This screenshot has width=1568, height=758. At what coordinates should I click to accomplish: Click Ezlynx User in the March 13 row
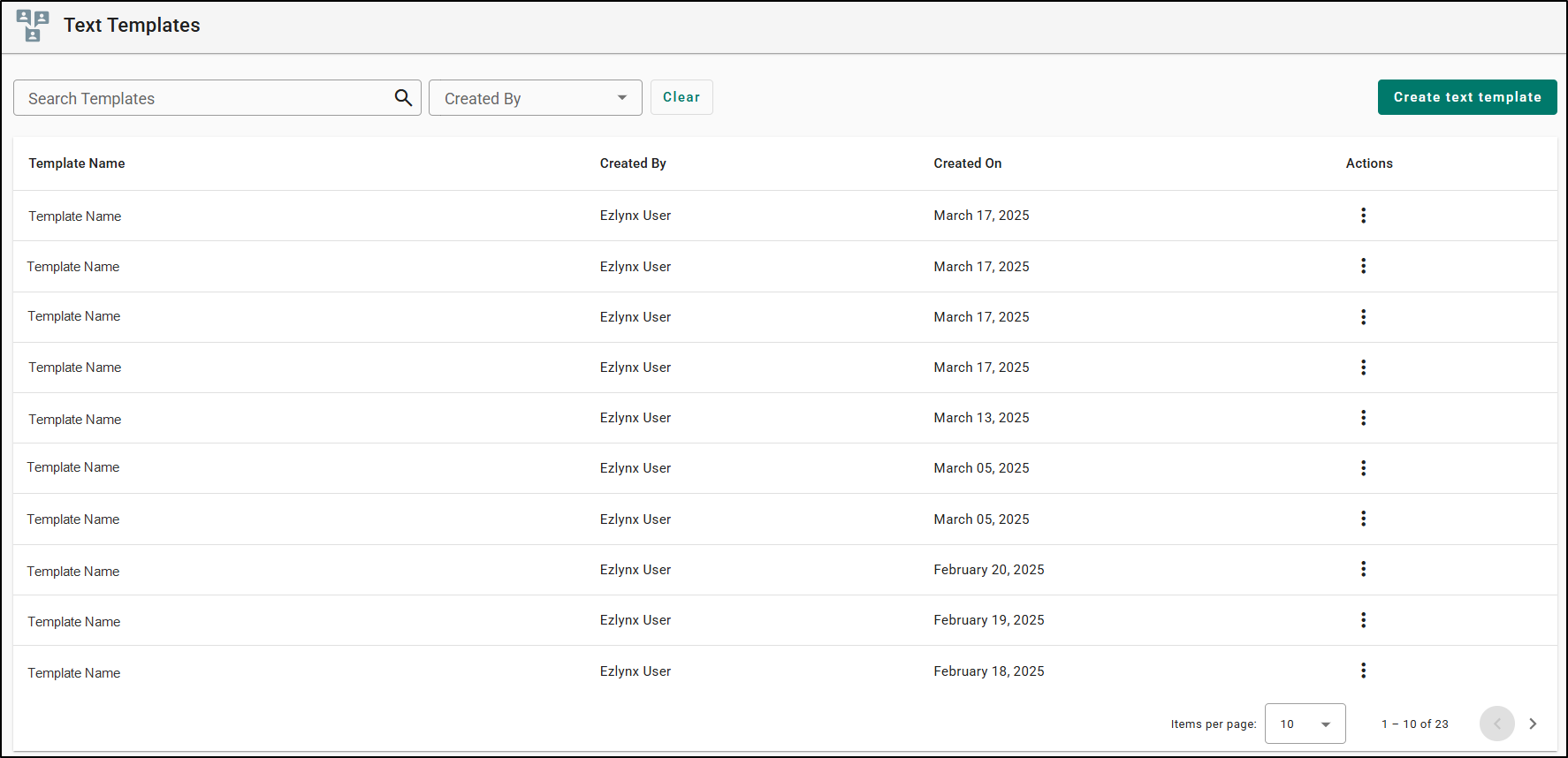coord(636,418)
